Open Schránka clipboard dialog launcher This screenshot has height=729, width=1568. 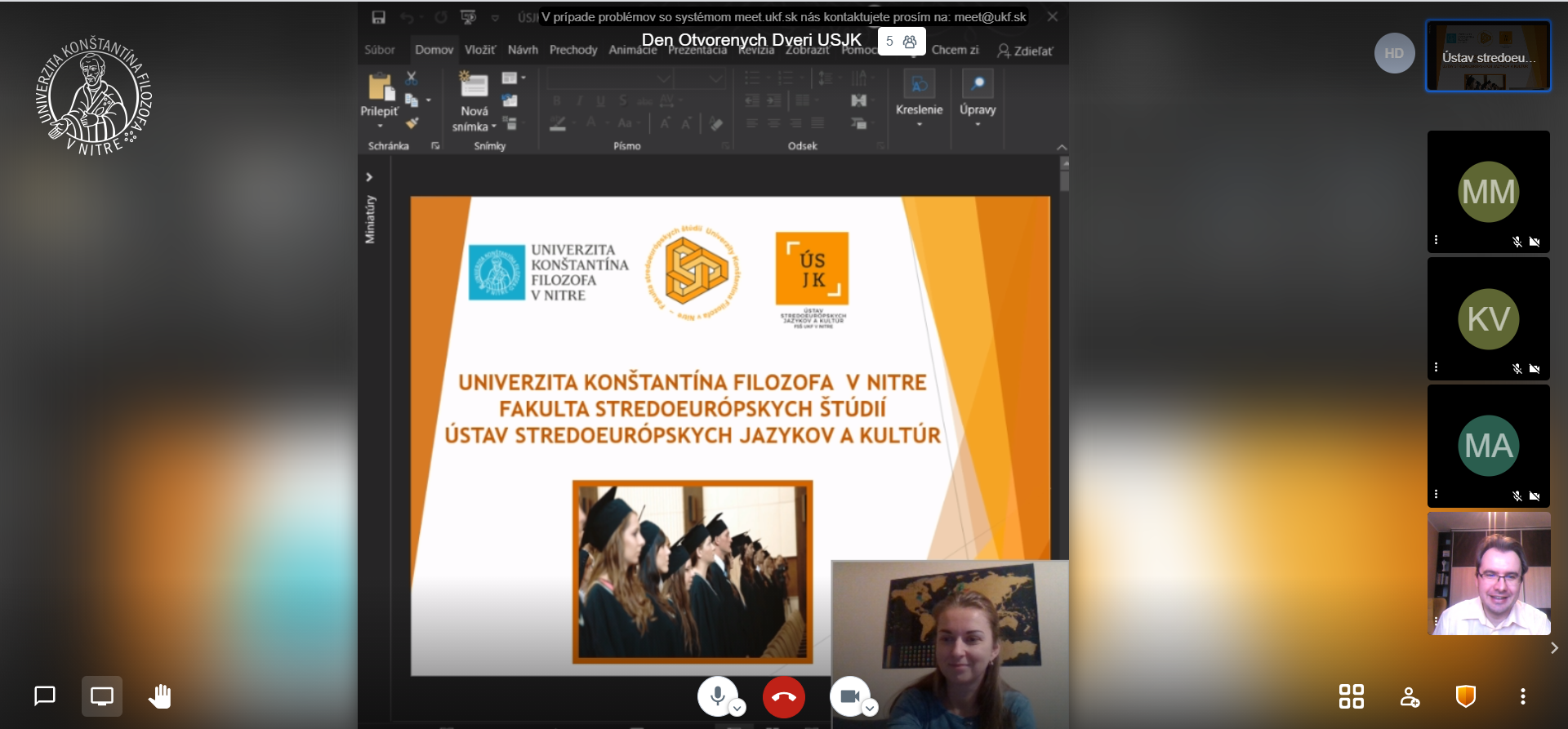(x=435, y=146)
